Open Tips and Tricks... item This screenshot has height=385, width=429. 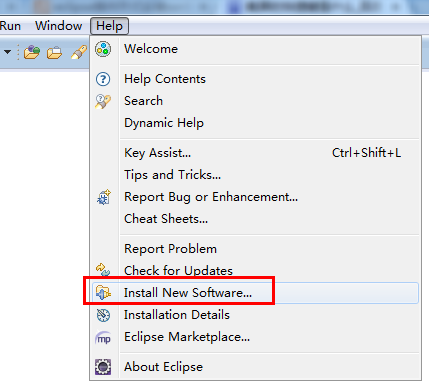coord(255,175)
